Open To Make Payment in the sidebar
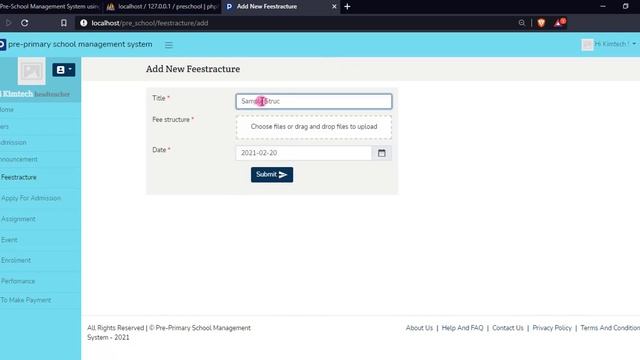The width and height of the screenshot is (640, 360). [26, 300]
